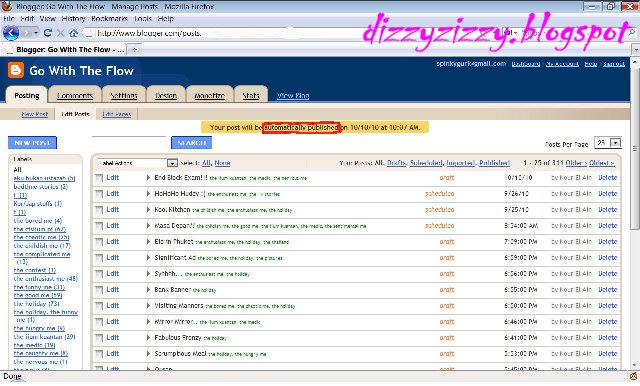640x386 pixels.
Task: Select None posts link
Action: [x=222, y=163]
